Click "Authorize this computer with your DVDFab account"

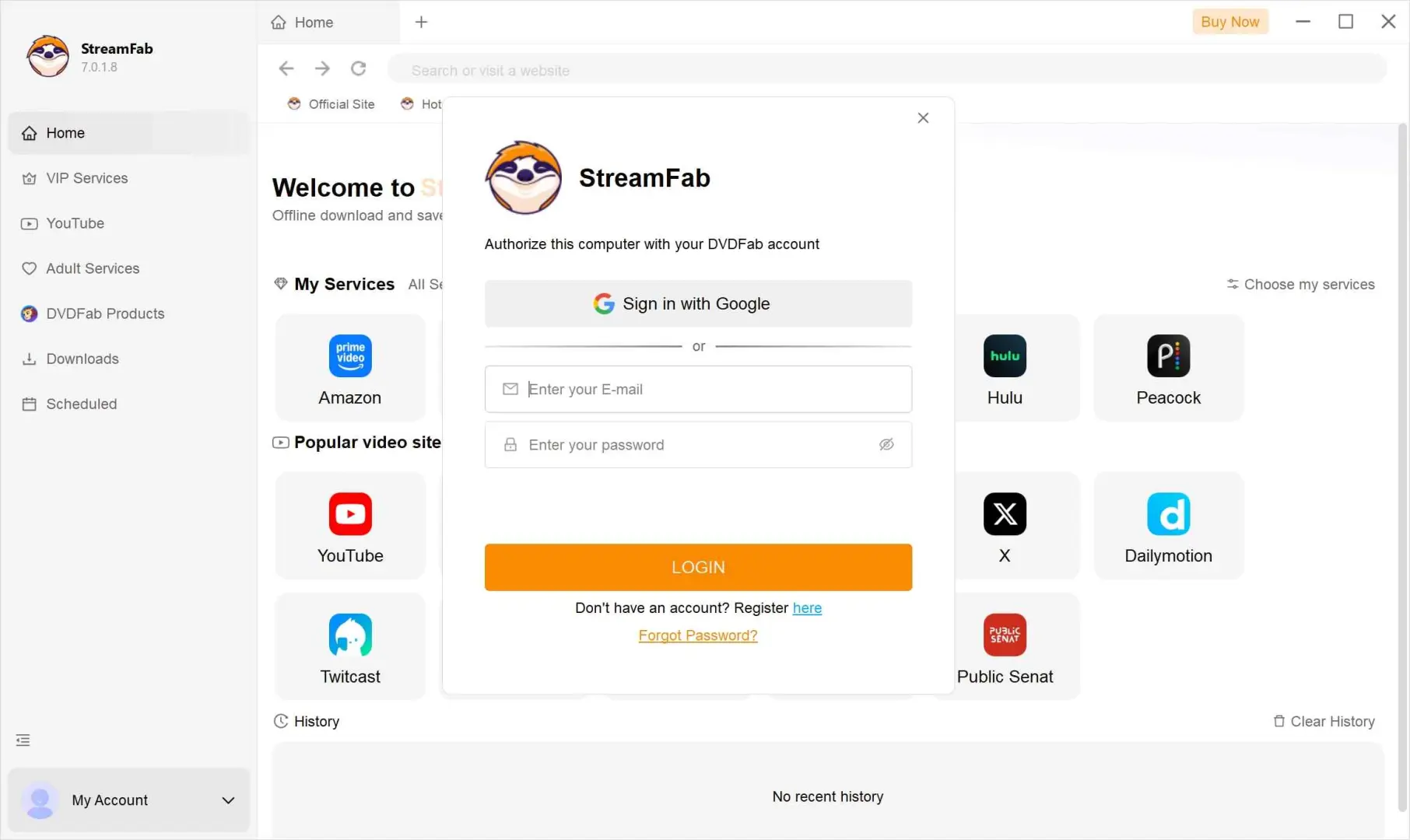tap(652, 244)
